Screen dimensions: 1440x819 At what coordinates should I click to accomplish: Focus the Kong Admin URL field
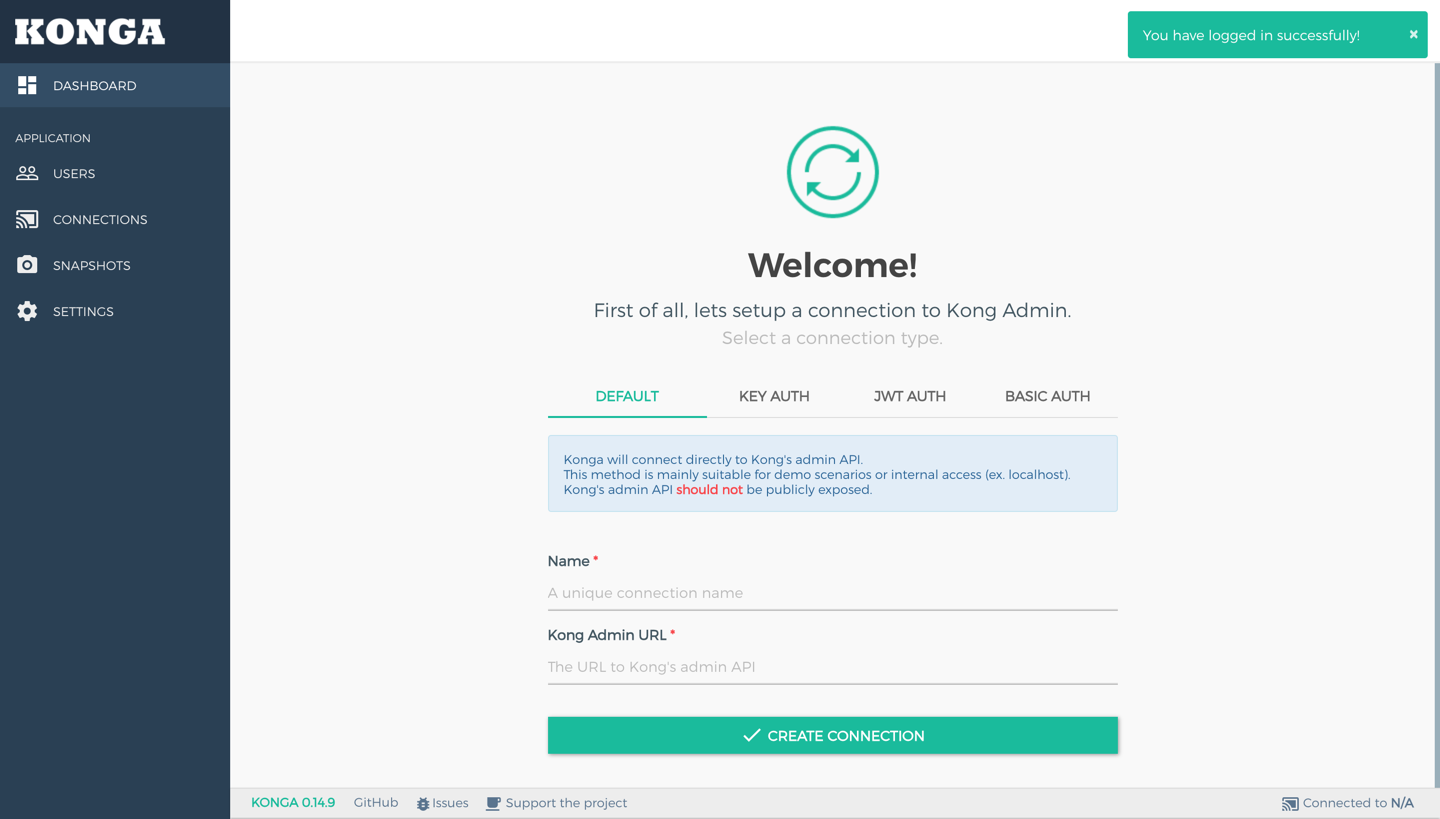(832, 667)
